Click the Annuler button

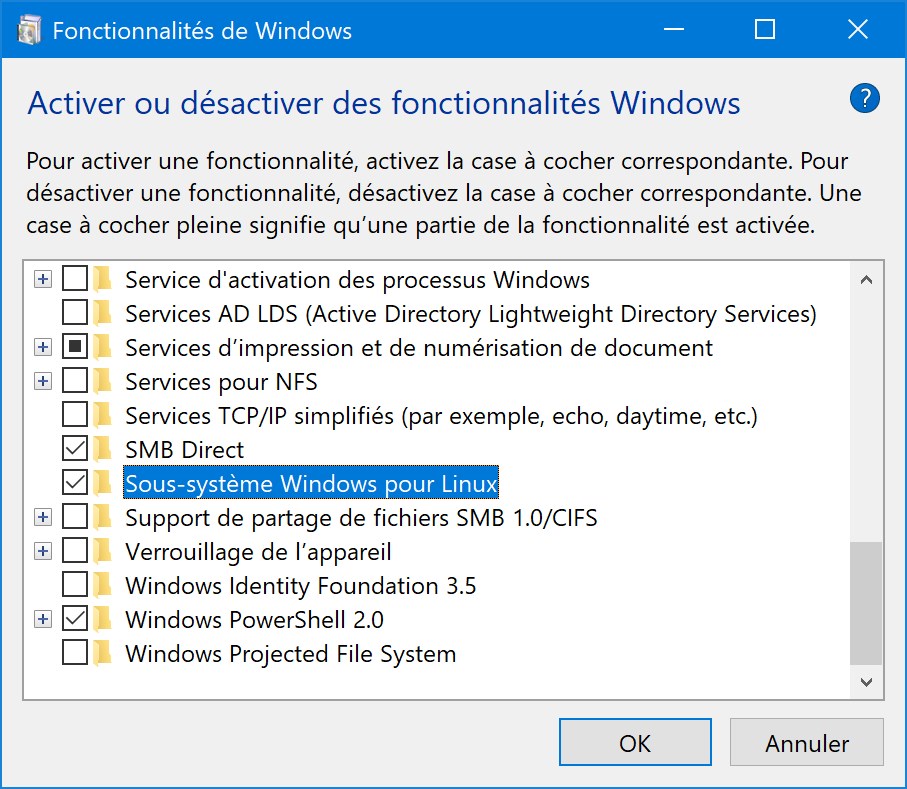pos(807,743)
